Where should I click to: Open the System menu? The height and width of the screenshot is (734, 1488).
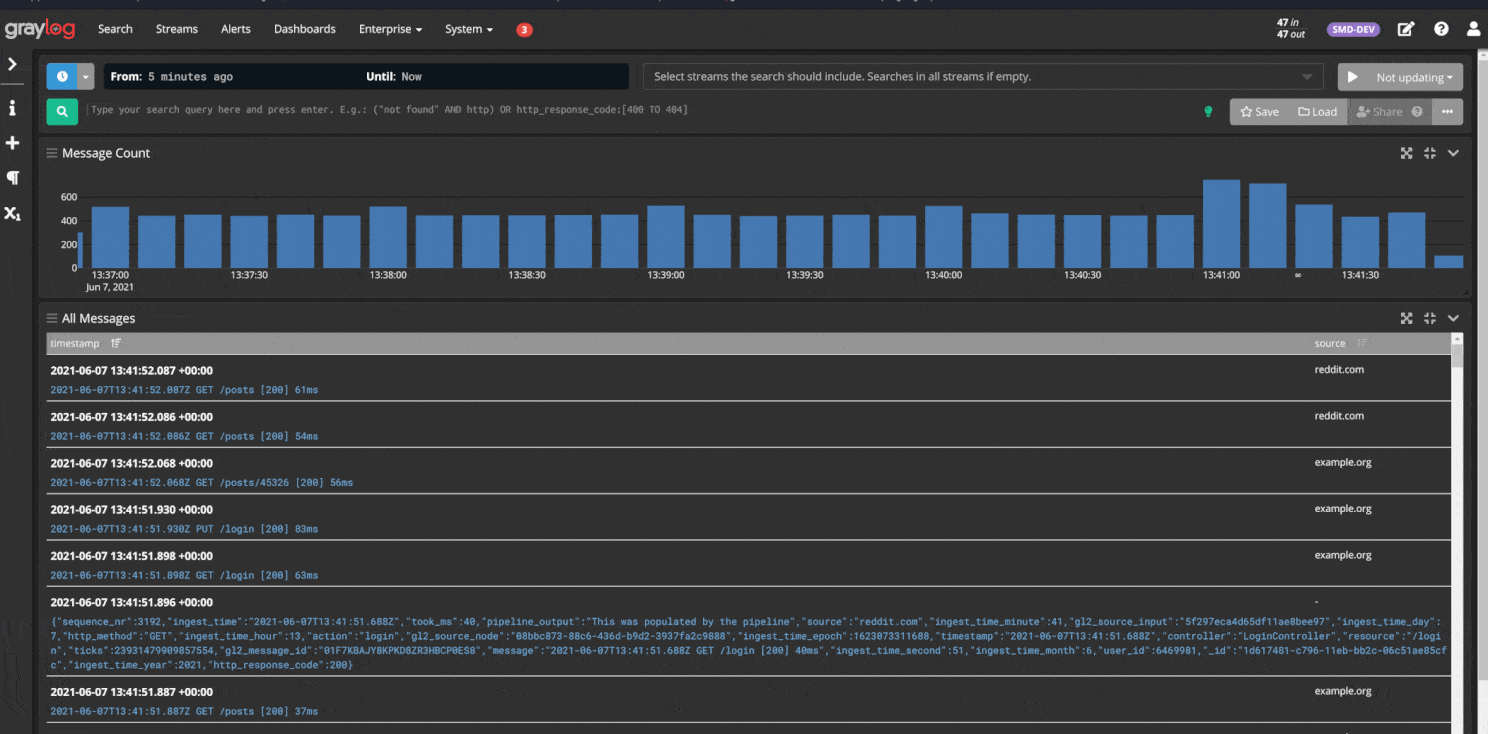point(468,29)
